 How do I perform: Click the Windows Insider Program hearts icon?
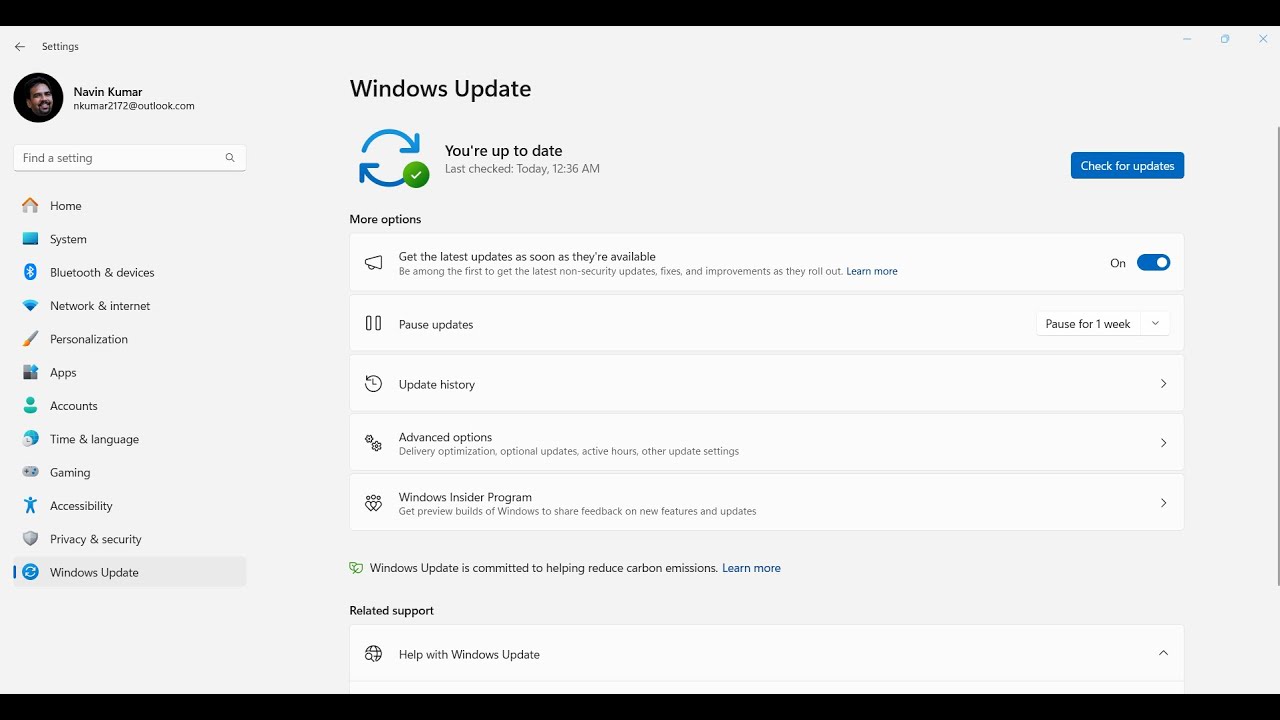point(373,503)
